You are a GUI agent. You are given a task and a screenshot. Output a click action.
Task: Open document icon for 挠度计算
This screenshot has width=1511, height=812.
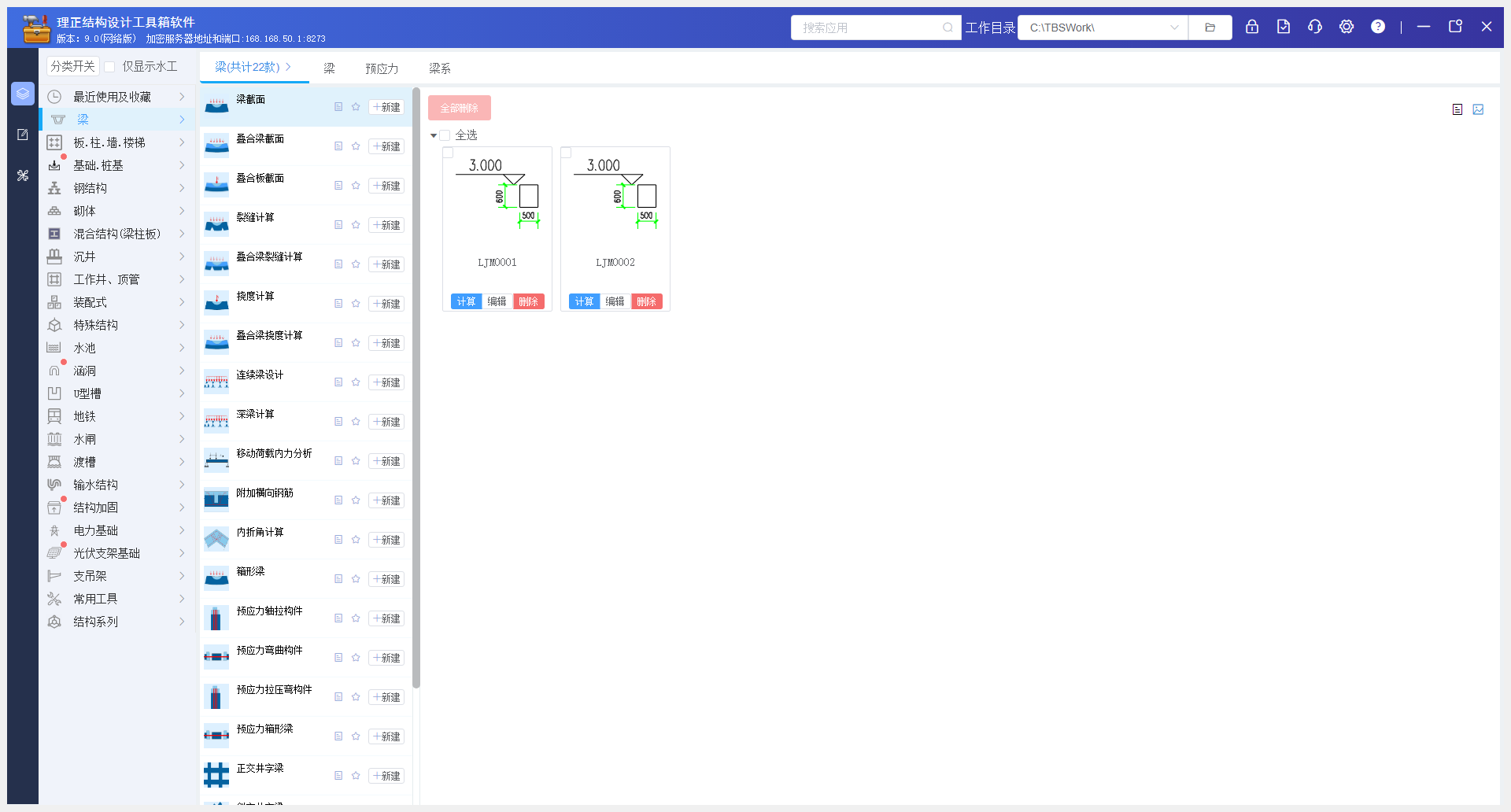click(338, 304)
